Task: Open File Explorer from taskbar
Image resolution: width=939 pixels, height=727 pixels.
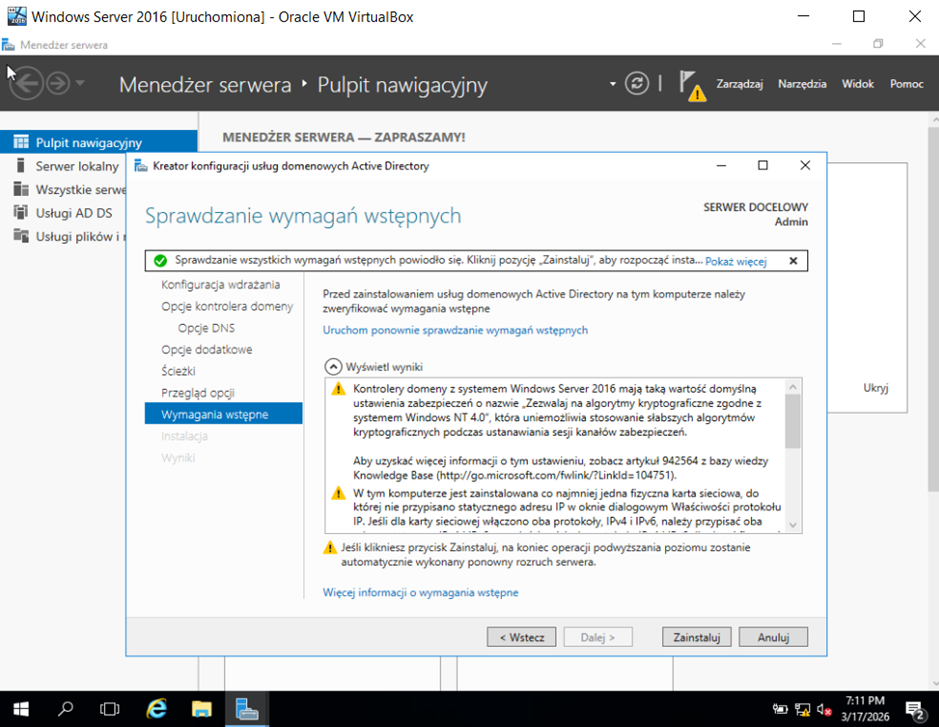Action: coord(201,709)
